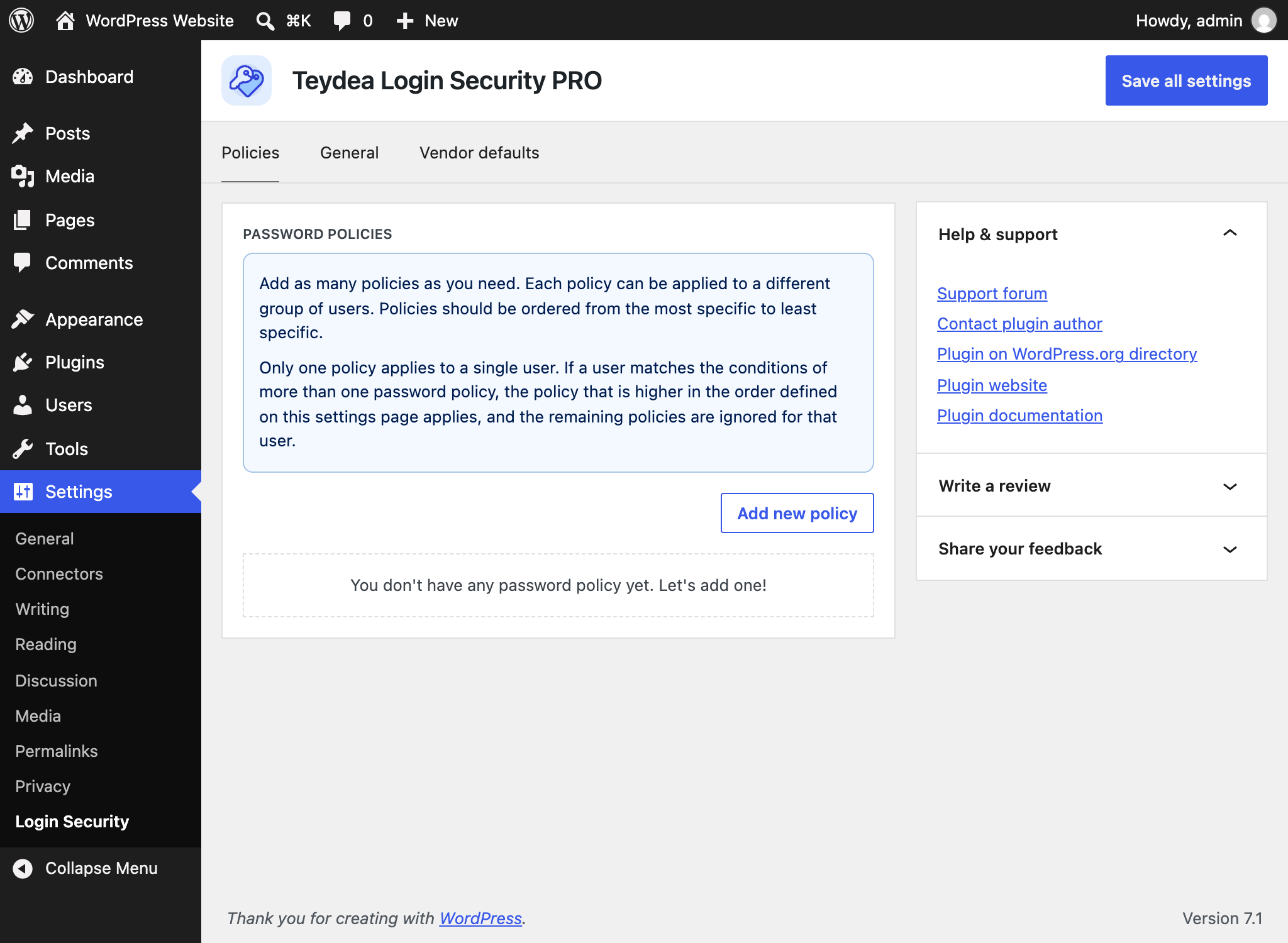
Task: Open the Appearance menu label
Action: tap(94, 319)
